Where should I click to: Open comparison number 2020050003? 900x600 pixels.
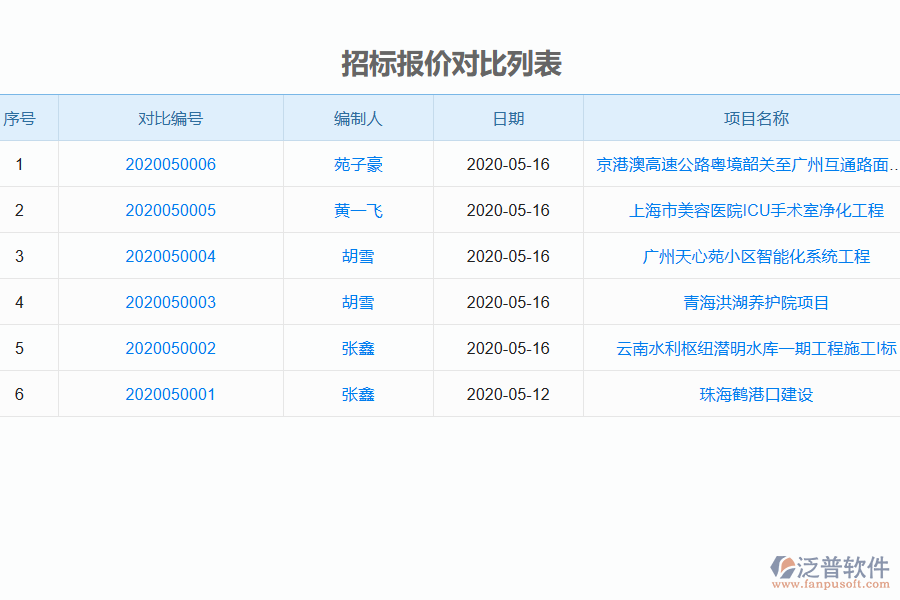(x=170, y=302)
